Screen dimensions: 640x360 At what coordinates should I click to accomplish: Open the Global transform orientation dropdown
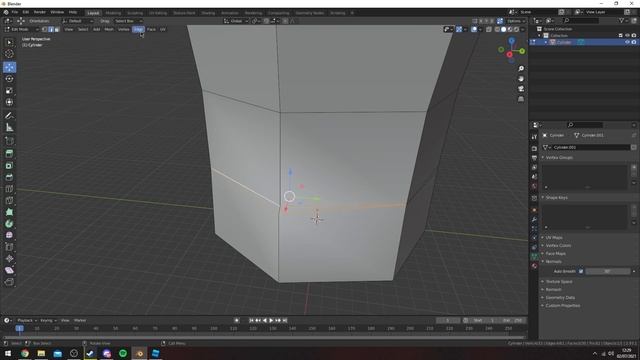pyautogui.click(x=236, y=21)
